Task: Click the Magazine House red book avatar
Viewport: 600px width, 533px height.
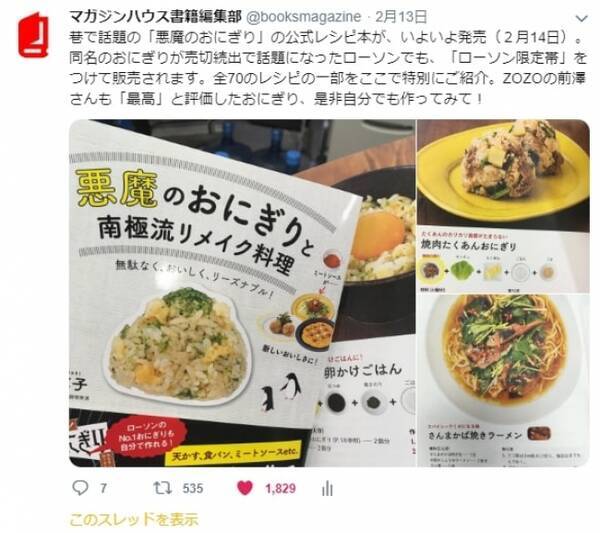Action: (33, 35)
